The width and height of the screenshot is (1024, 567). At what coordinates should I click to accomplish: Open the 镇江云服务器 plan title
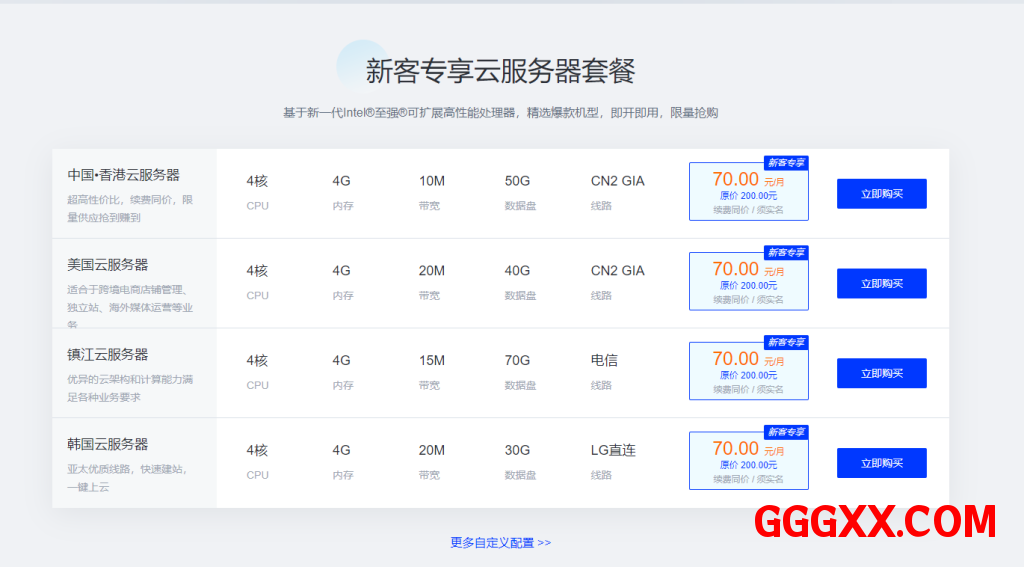coord(108,355)
